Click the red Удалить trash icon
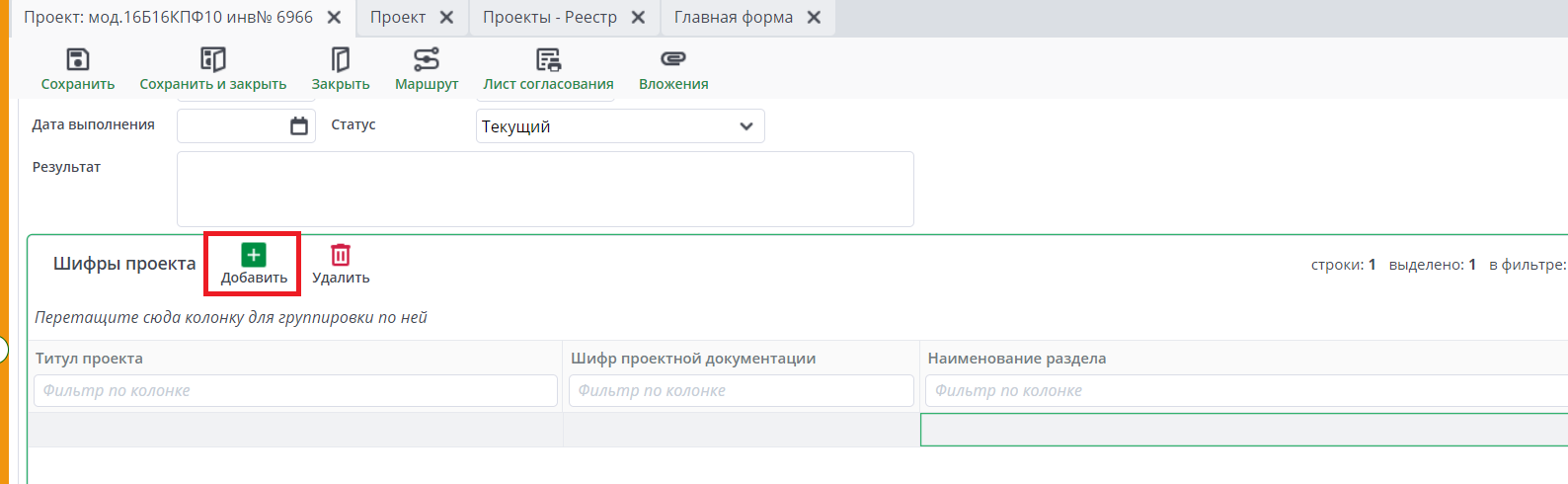 point(341,256)
